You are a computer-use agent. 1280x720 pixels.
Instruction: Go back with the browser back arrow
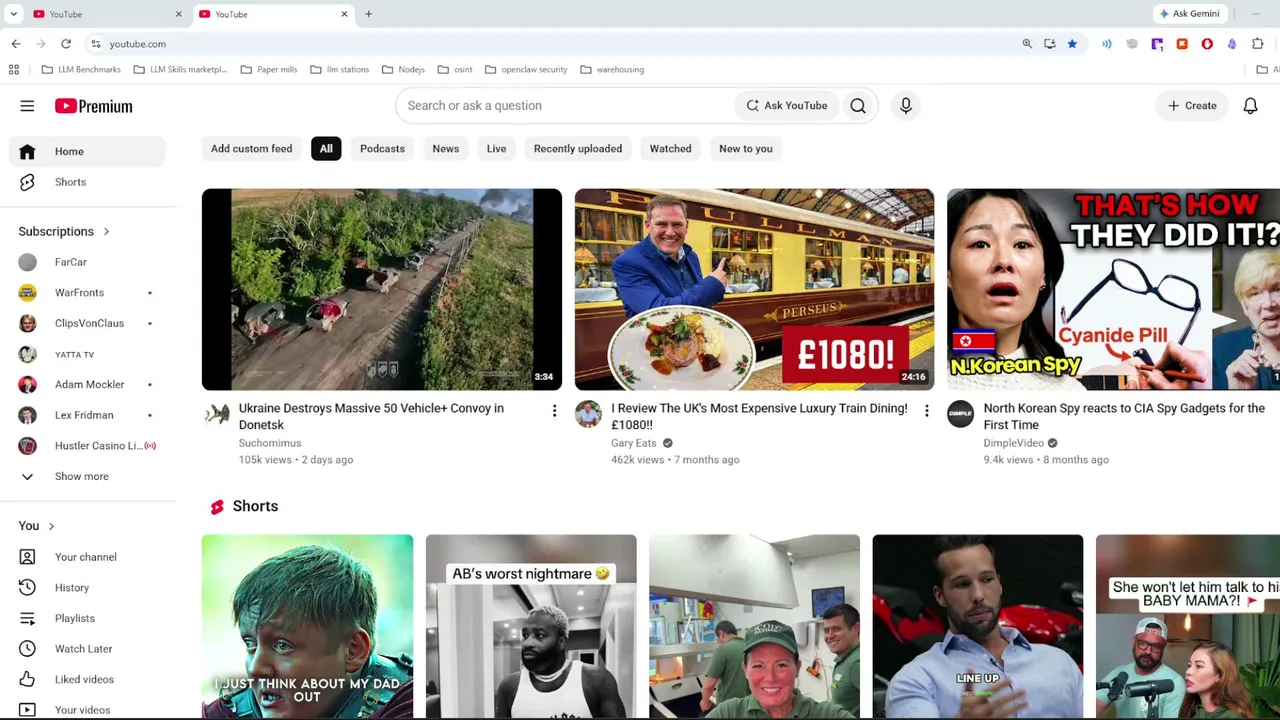coord(16,44)
